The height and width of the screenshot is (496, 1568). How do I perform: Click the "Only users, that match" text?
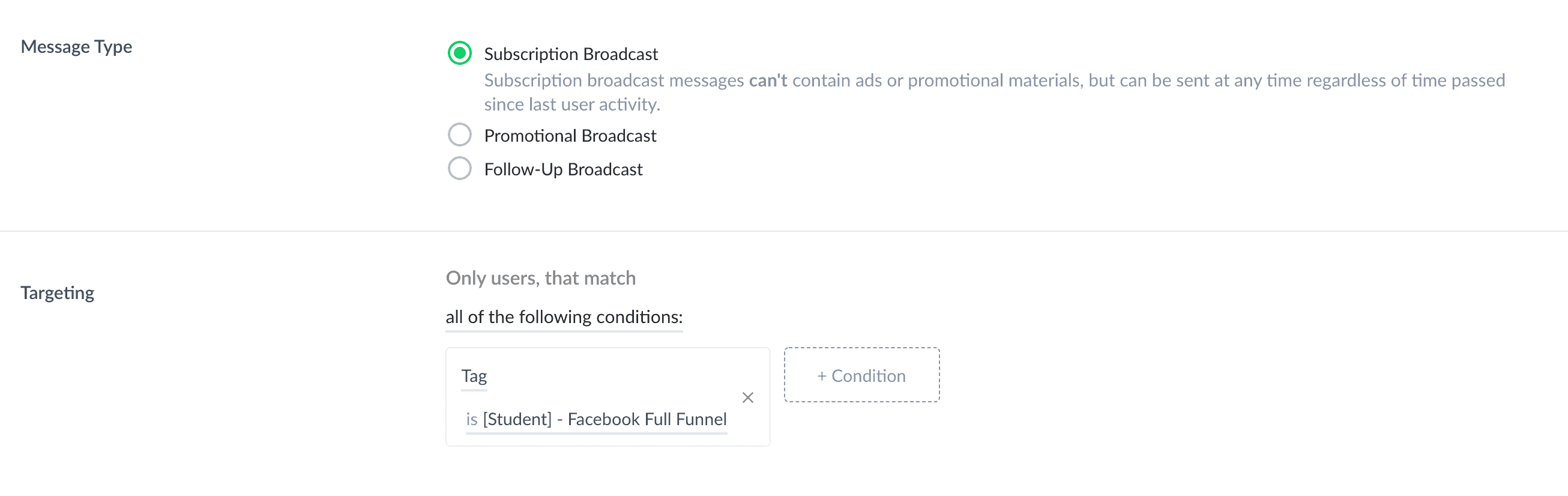point(540,278)
